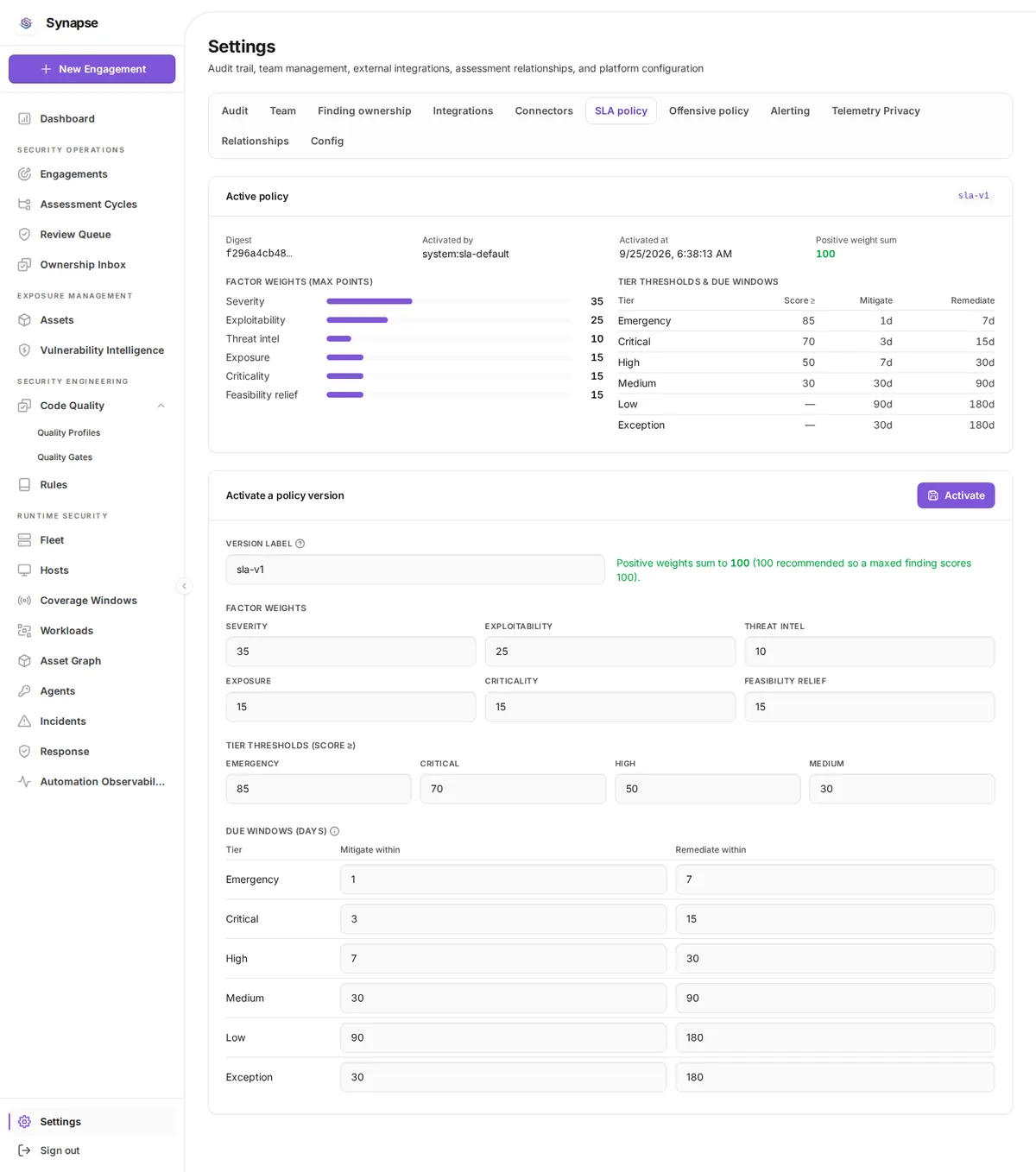
Task: Click the Version Label help icon
Action: [300, 544]
